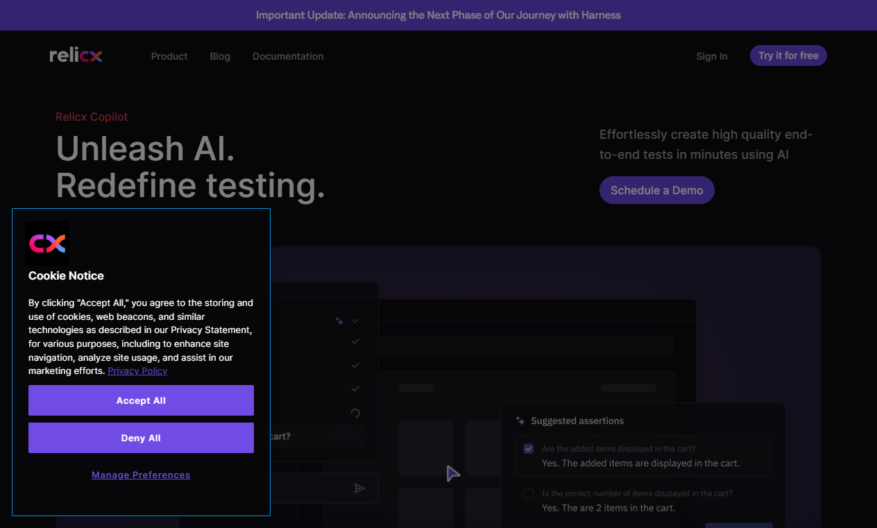The width and height of the screenshot is (877, 528).
Task: Accept all cookies
Action: pyautogui.click(x=141, y=400)
